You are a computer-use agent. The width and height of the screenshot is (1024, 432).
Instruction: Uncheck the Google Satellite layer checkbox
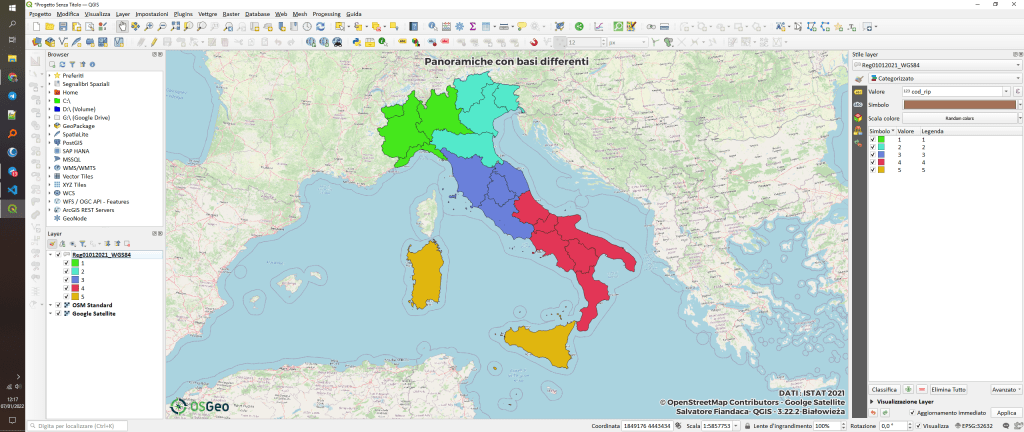coord(58,314)
